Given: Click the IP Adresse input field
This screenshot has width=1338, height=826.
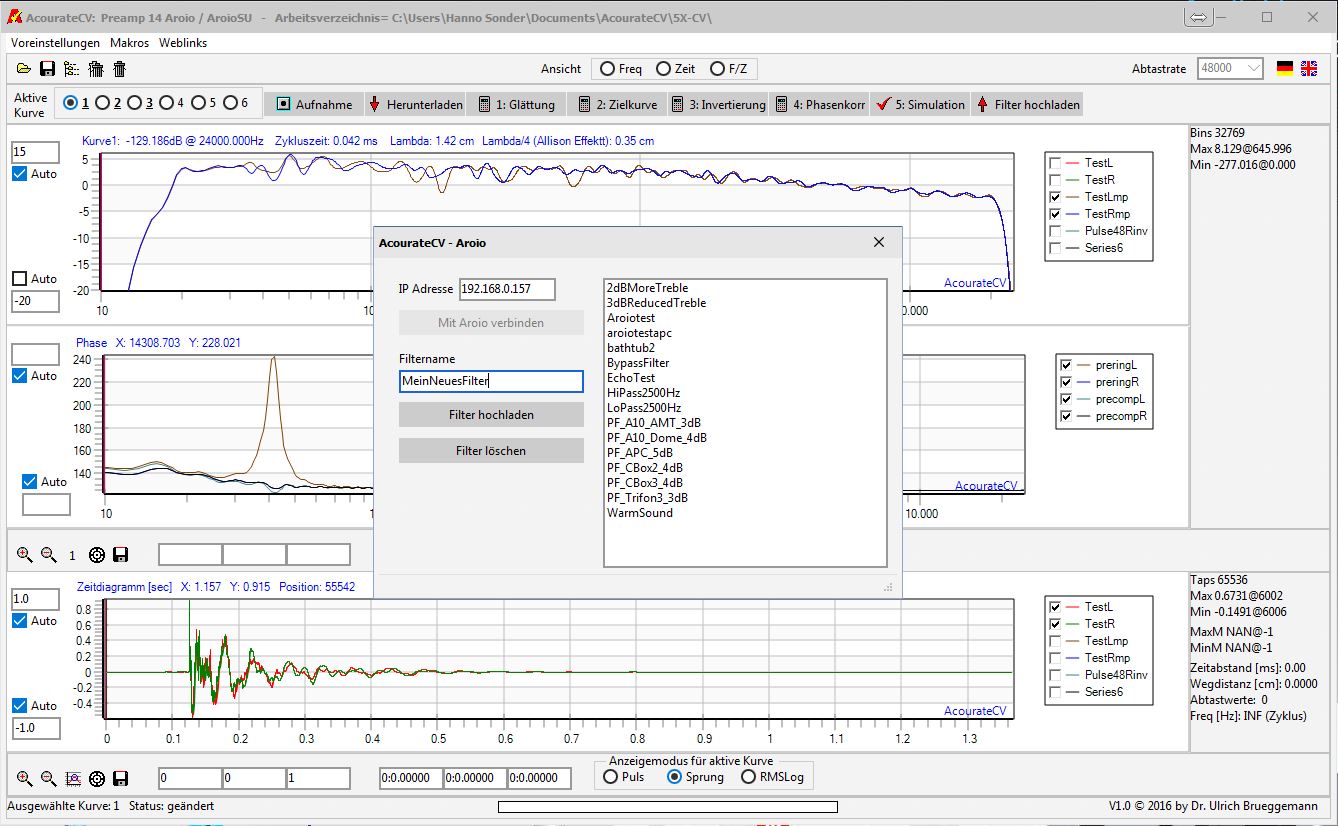Looking at the screenshot, I should (507, 289).
